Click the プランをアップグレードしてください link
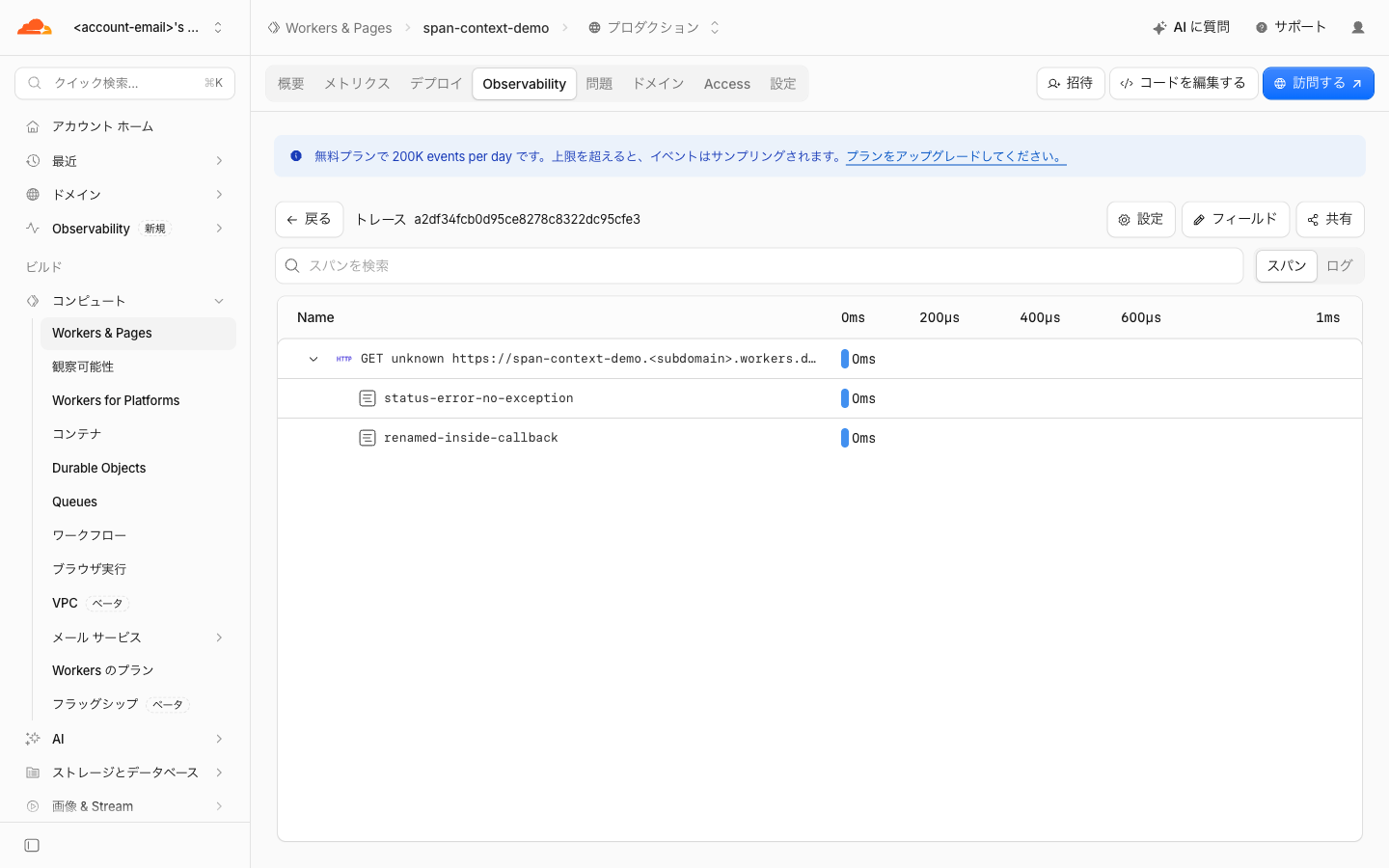Viewport: 1389px width, 868px height. point(956,156)
